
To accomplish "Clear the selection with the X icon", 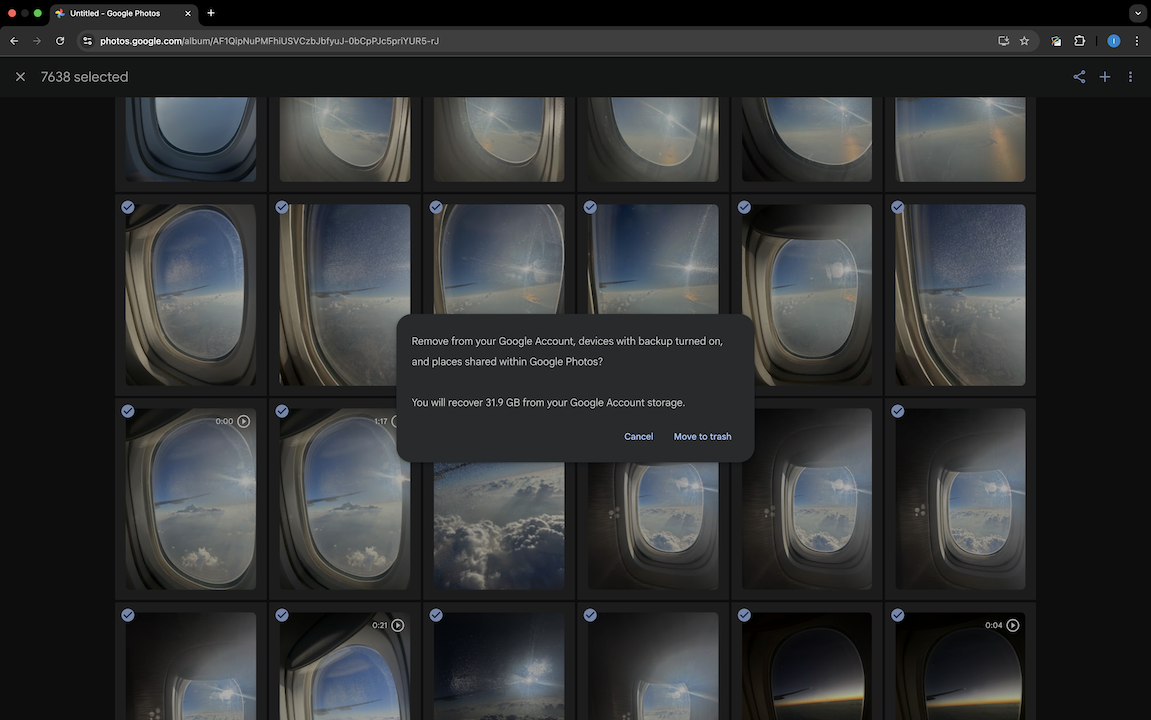I will pos(20,77).
